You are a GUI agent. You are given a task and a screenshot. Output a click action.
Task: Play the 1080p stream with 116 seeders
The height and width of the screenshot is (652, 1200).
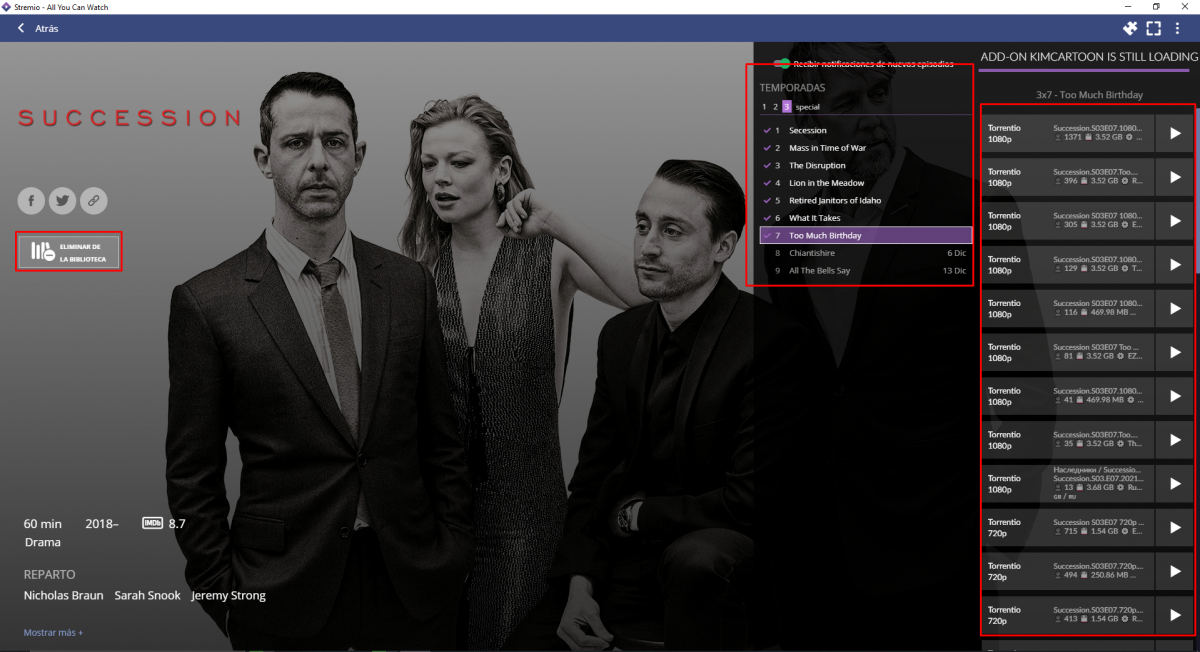pyautogui.click(x=1175, y=309)
